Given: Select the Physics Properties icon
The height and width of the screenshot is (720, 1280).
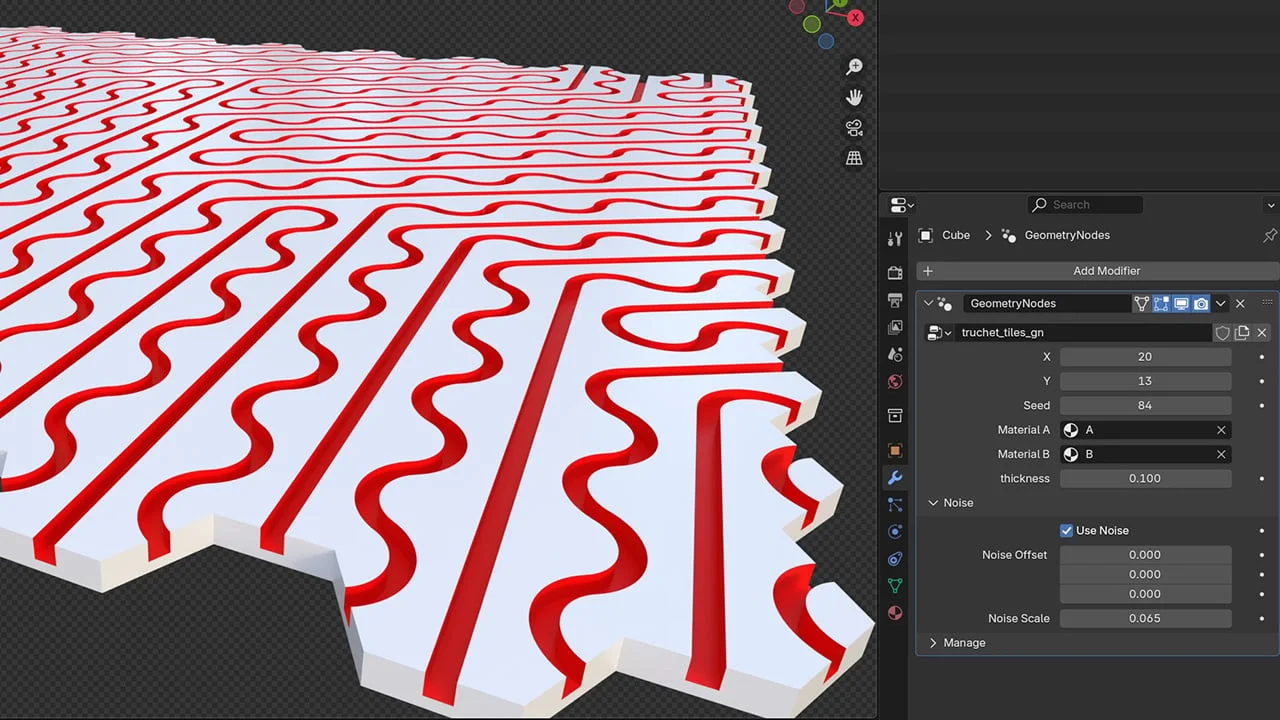Looking at the screenshot, I should tap(895, 531).
